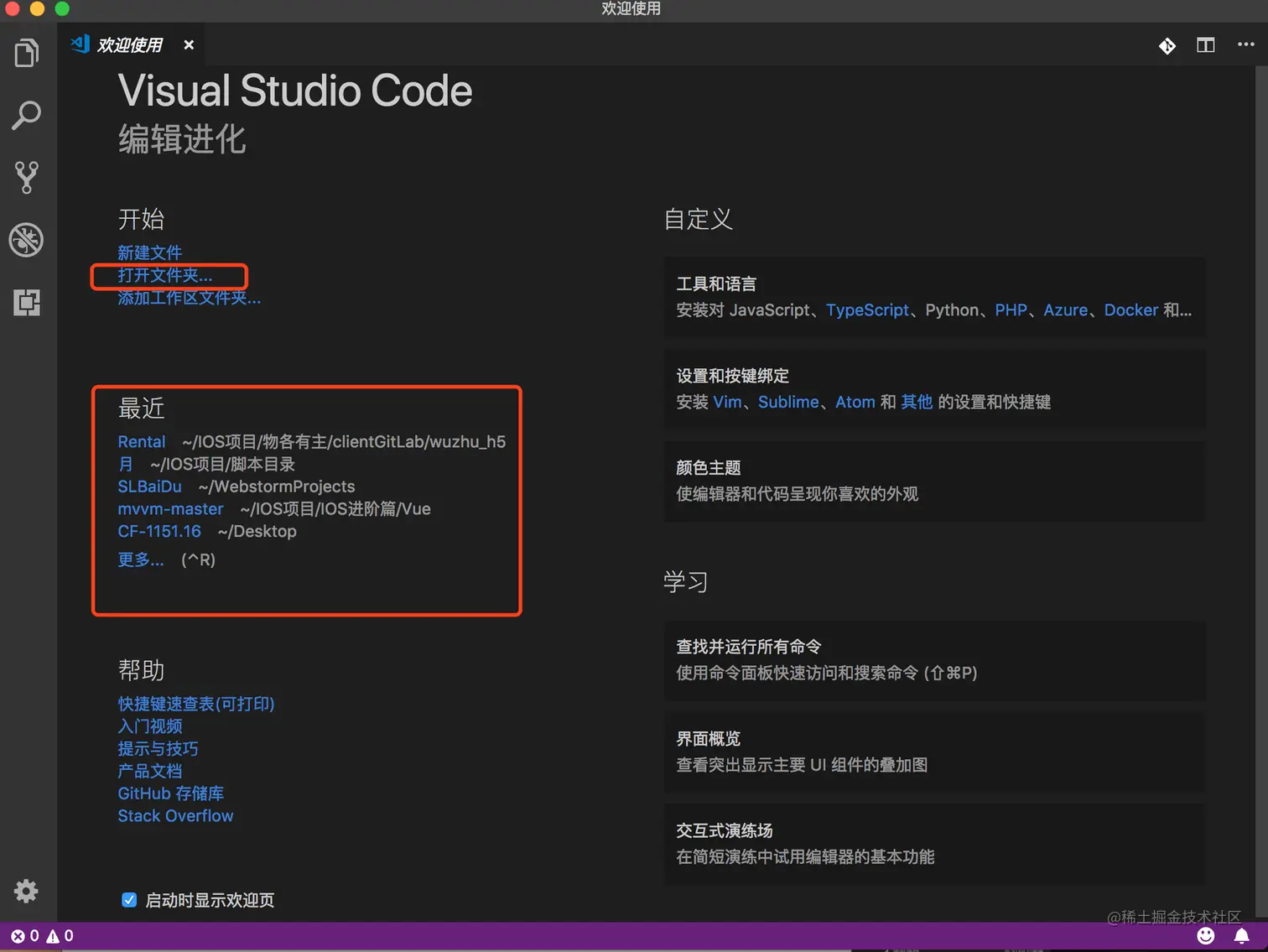
Task: Click the 设置和按键绑定 card heading
Action: click(732, 376)
